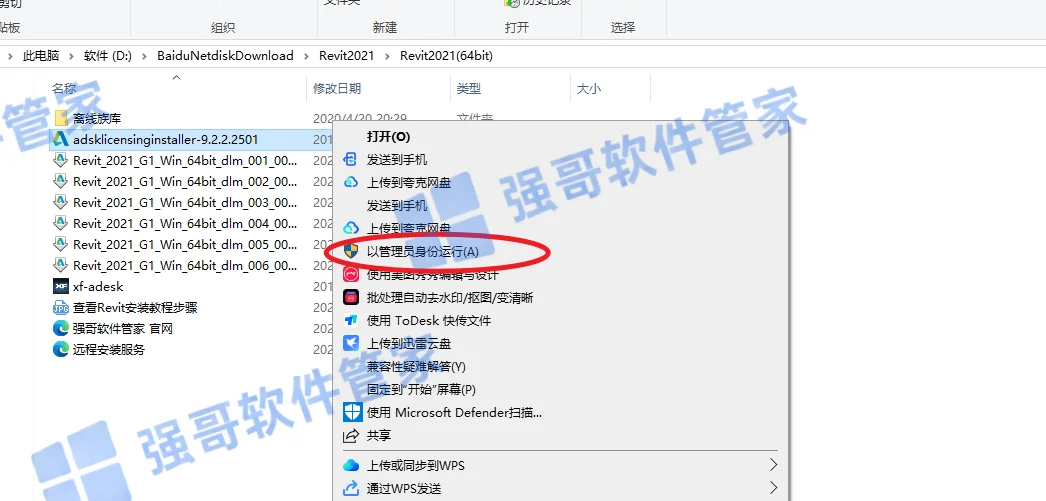
Task: Select the adsklicensinginstaller-9.2.2.2501 Autodesk icon
Action: (61, 139)
